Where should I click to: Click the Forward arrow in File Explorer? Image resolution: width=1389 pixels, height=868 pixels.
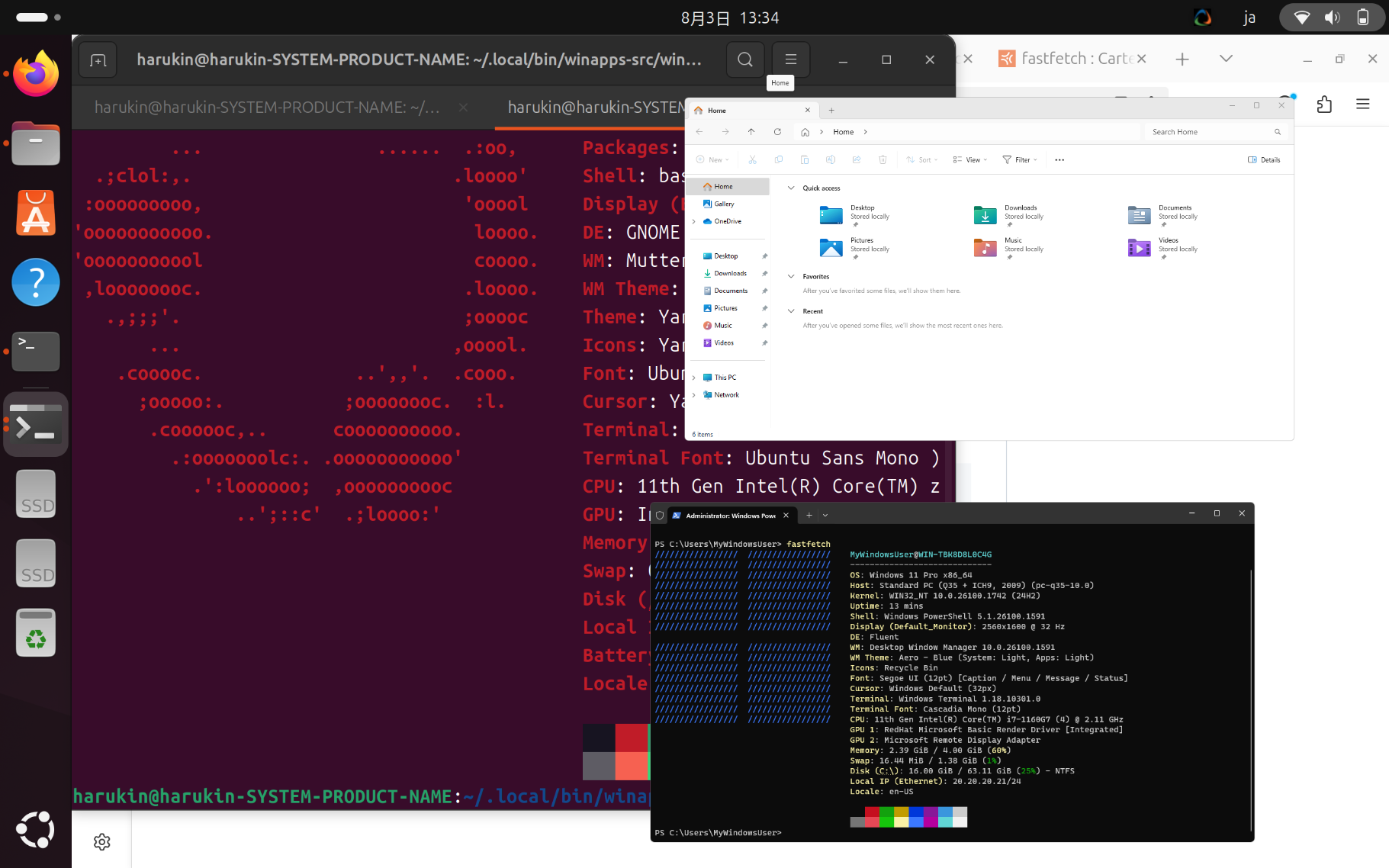point(725,132)
